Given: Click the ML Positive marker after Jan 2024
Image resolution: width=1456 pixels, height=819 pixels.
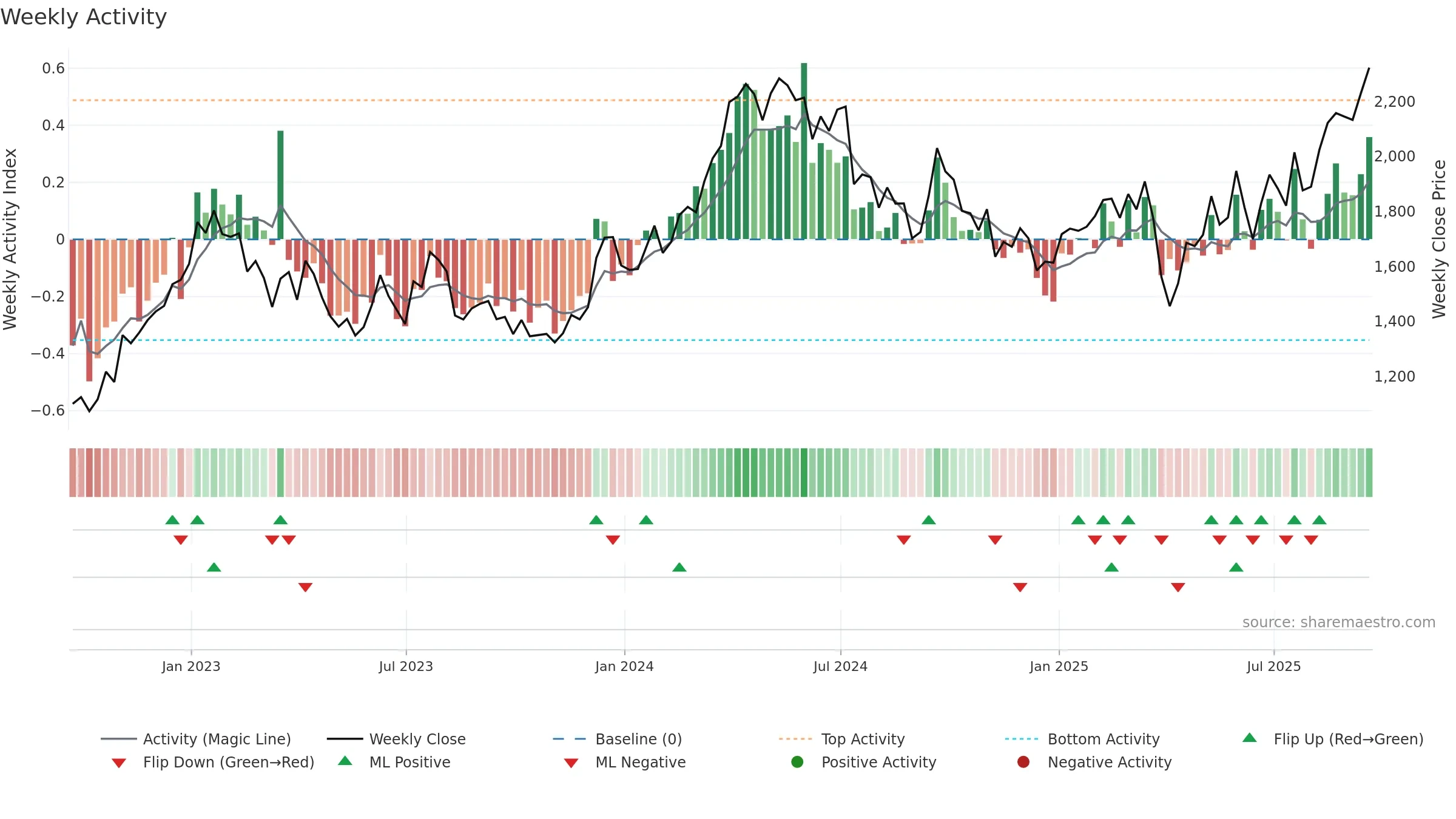Looking at the screenshot, I should tap(679, 567).
